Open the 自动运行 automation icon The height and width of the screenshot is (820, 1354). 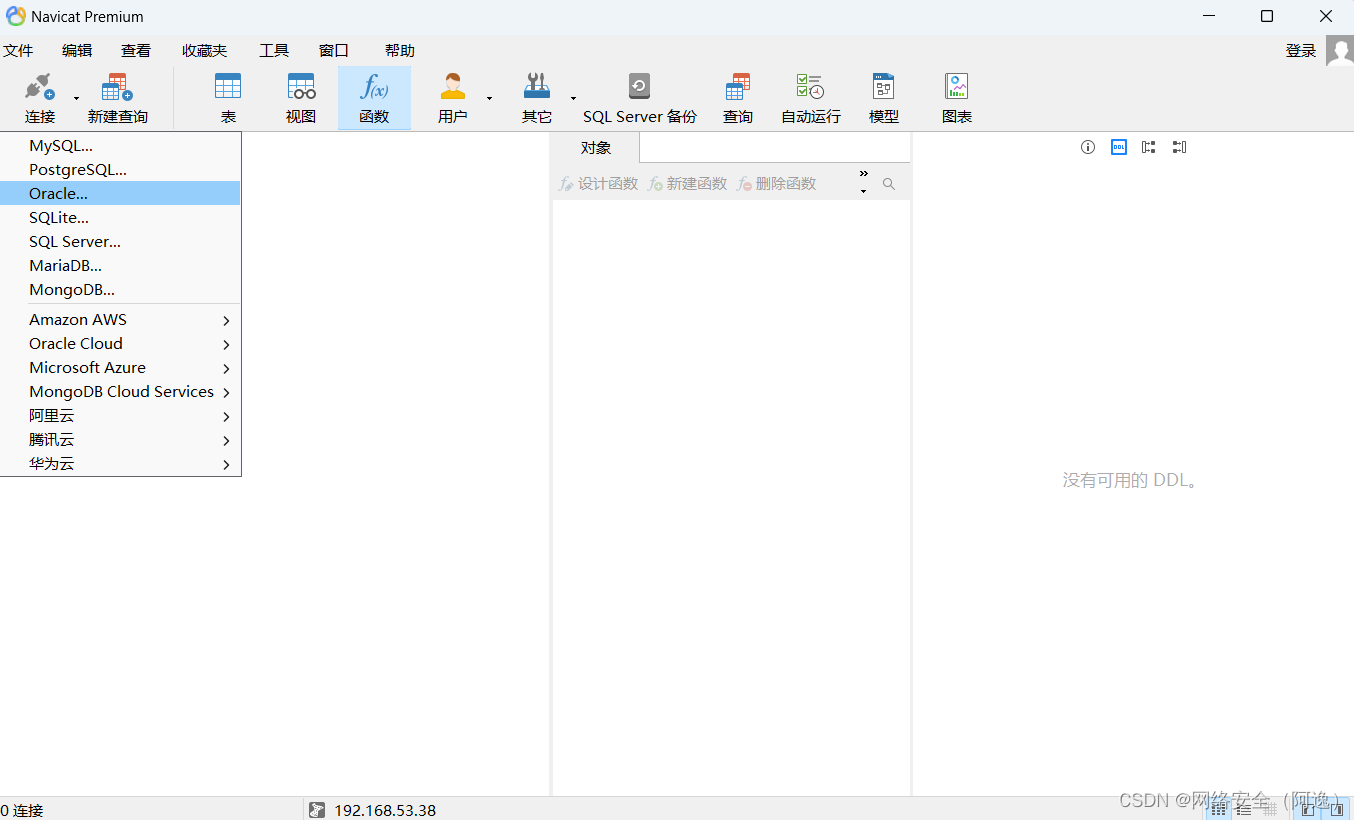(x=810, y=87)
